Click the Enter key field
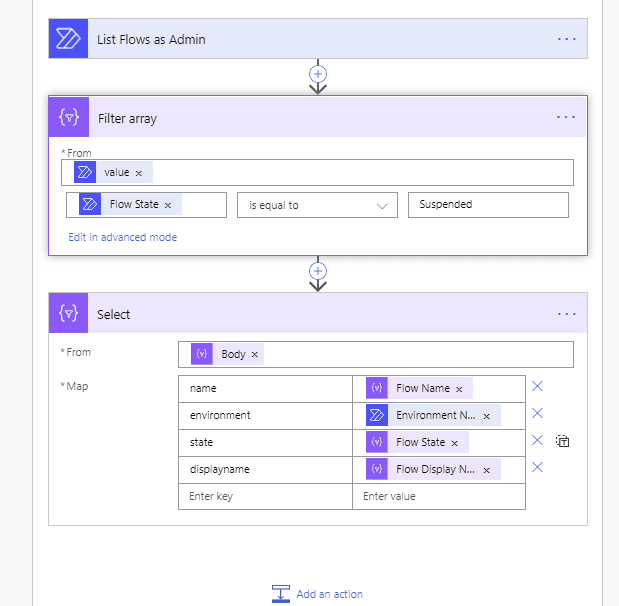 (x=265, y=496)
